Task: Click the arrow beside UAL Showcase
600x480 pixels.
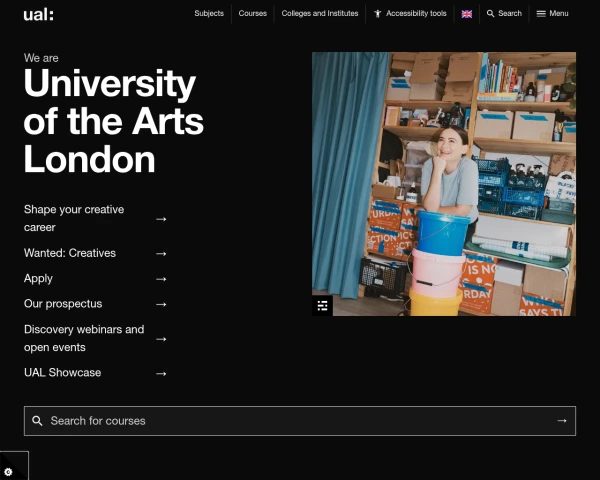Action: coord(161,374)
